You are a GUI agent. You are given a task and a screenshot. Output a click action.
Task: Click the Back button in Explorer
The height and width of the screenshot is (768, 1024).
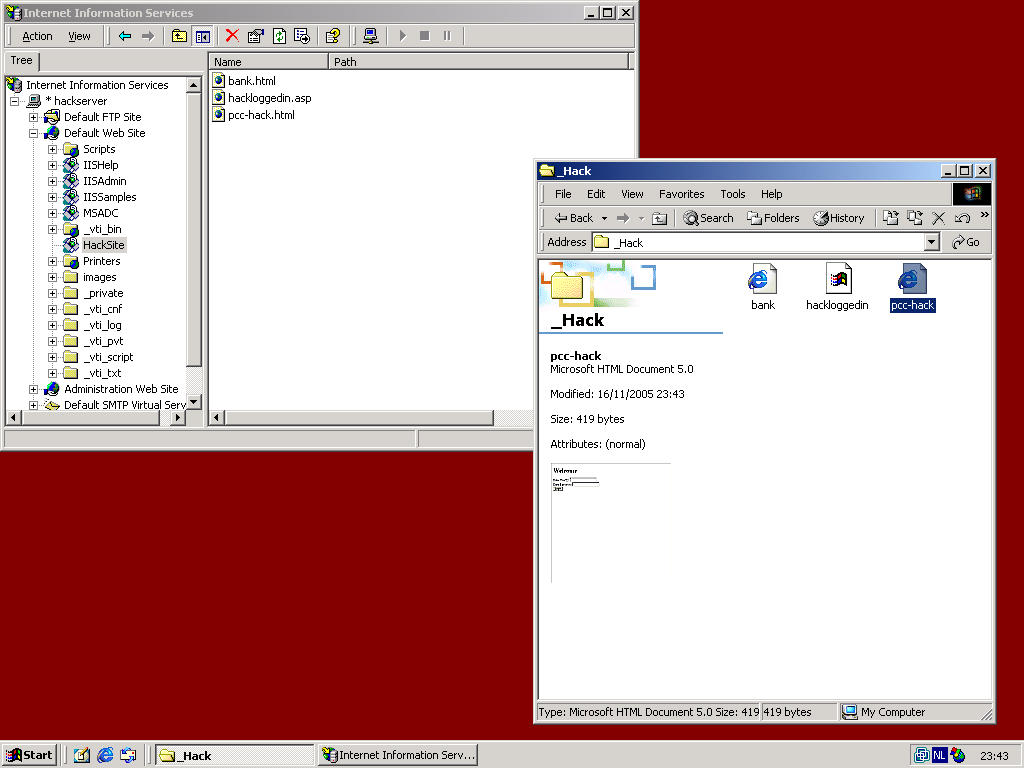[x=573, y=218]
